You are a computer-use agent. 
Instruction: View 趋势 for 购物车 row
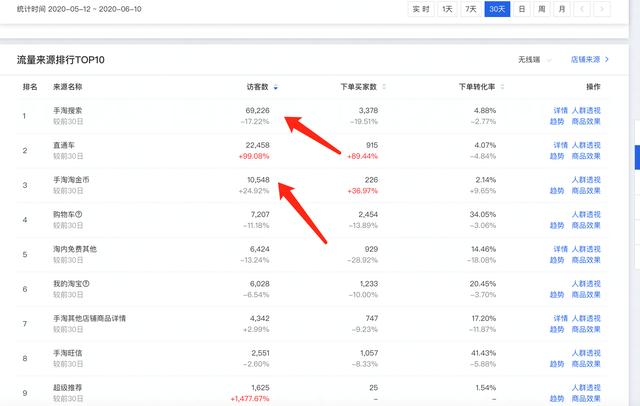[557, 226]
